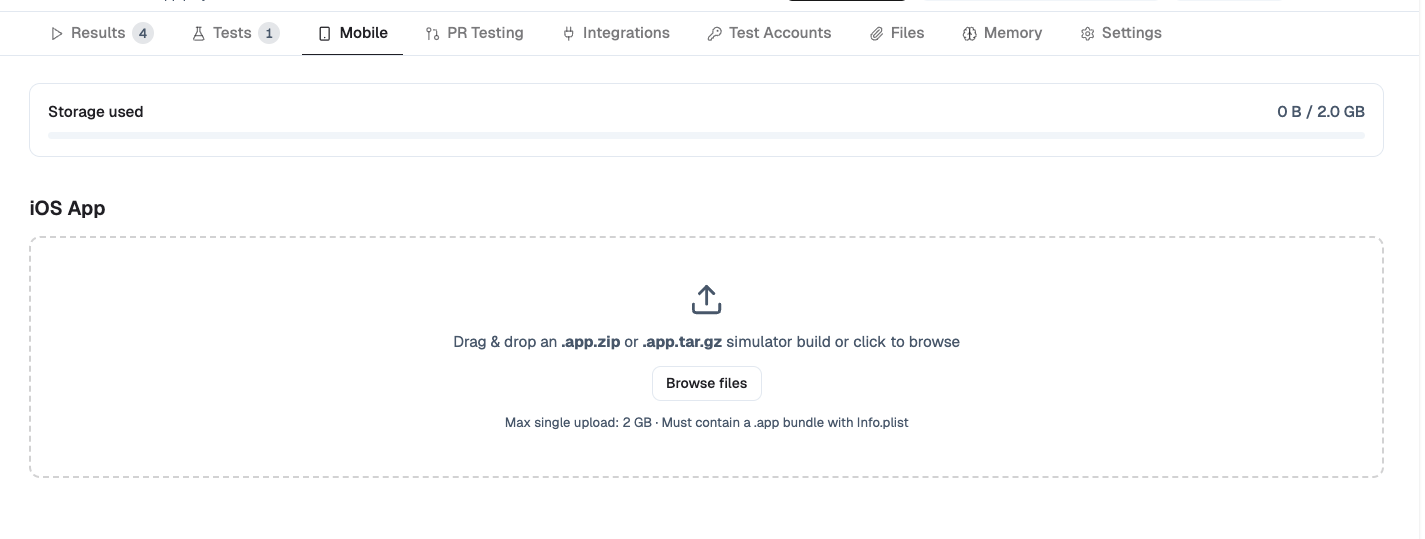1425x539 pixels.
Task: Click the Settings gear icon
Action: click(x=1087, y=34)
